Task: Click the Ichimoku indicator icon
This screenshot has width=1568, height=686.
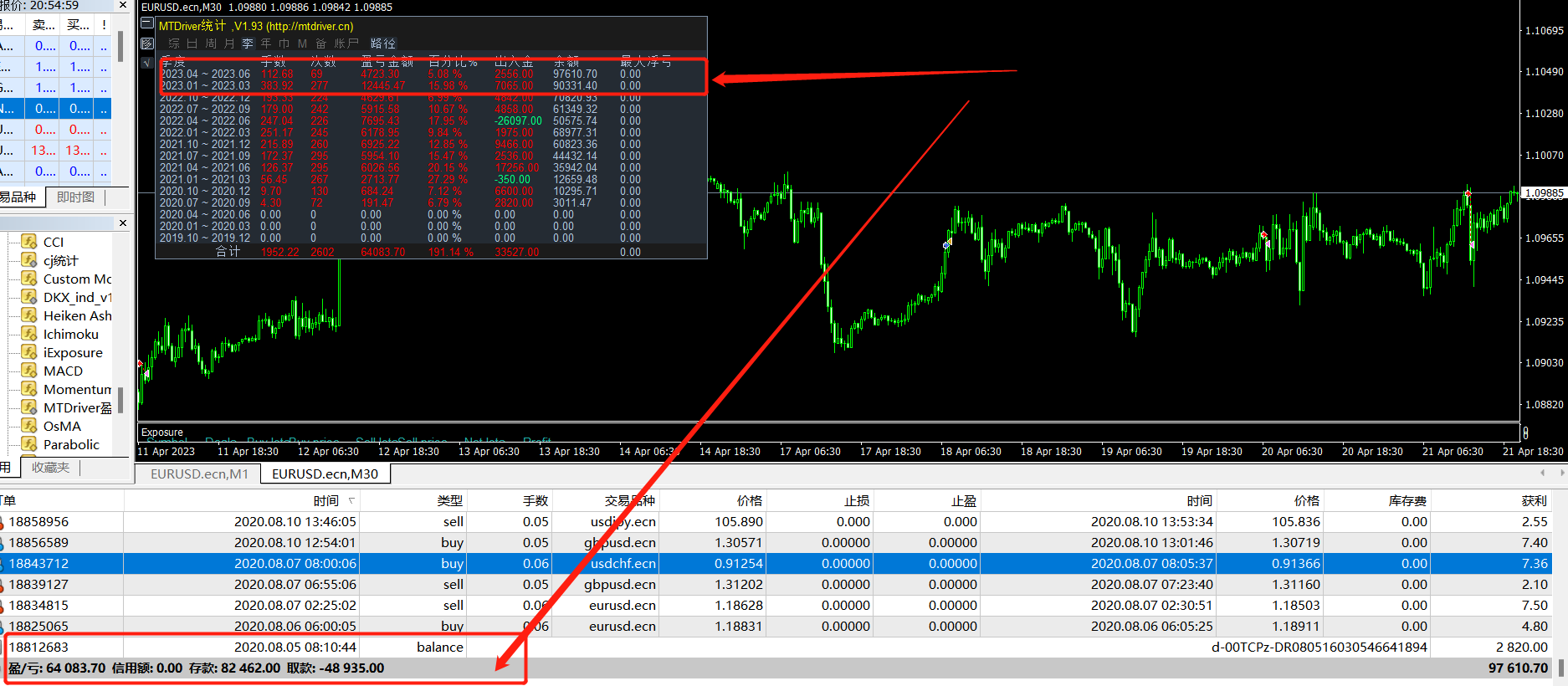Action: point(29,334)
